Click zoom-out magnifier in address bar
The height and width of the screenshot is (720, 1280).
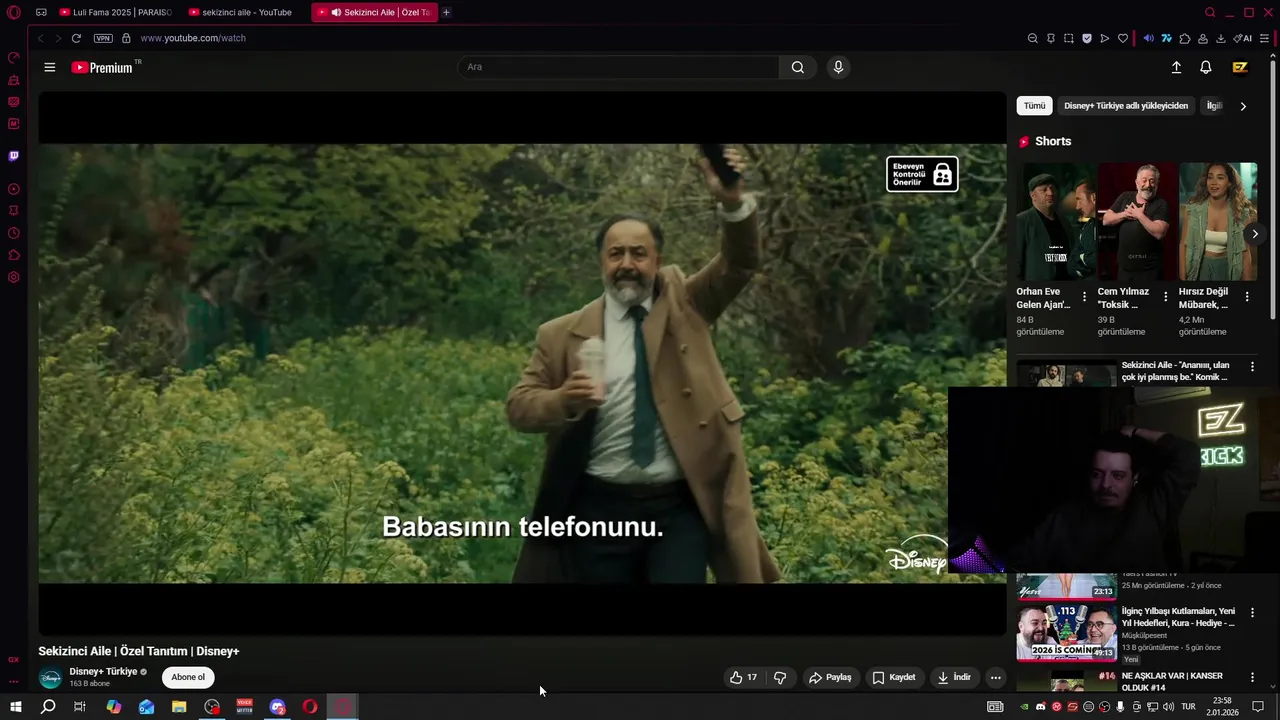1033,38
